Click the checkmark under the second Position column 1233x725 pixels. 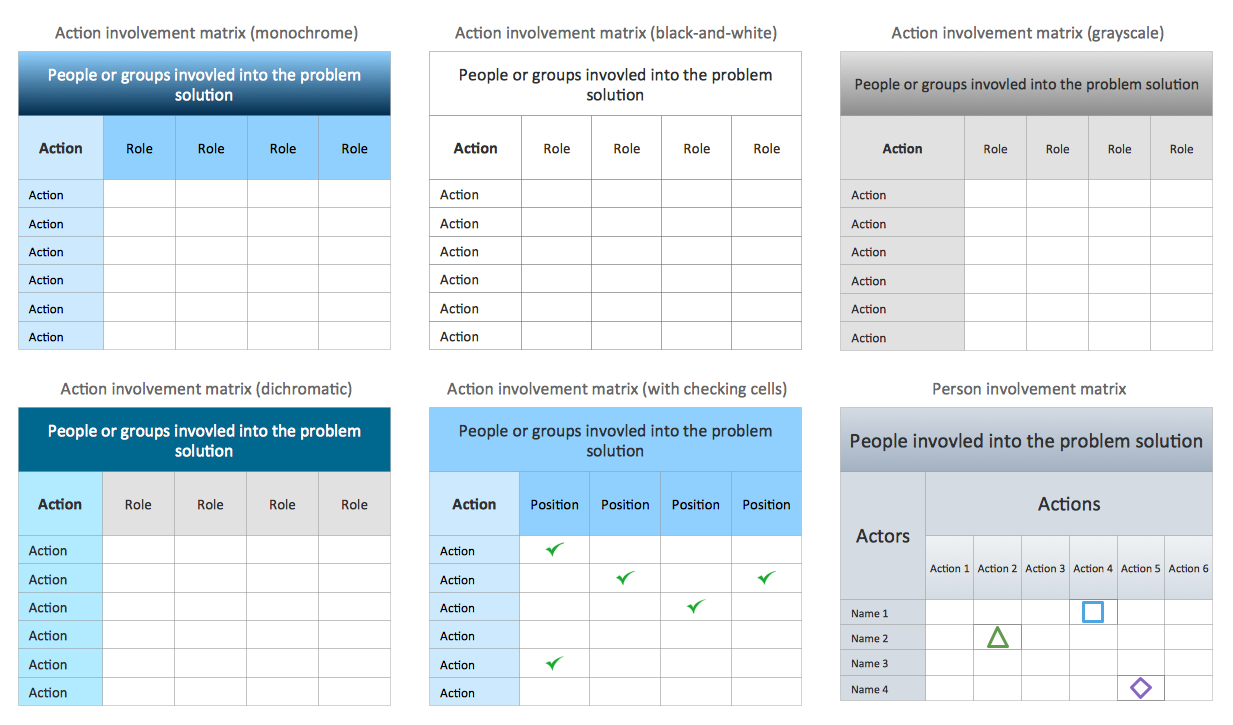pyautogui.click(x=625, y=577)
